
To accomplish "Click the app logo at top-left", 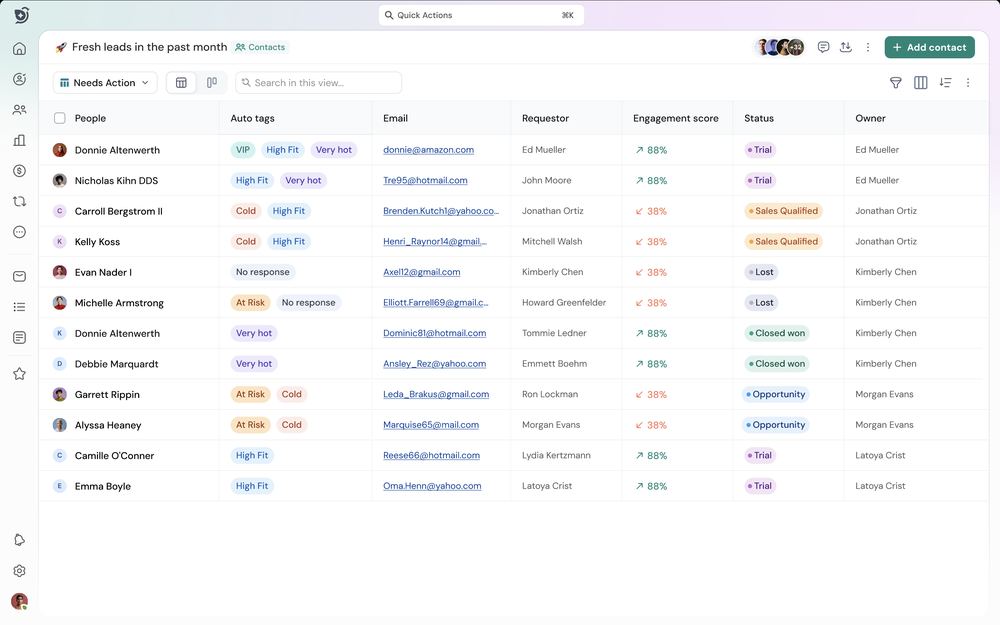I will (x=21, y=15).
